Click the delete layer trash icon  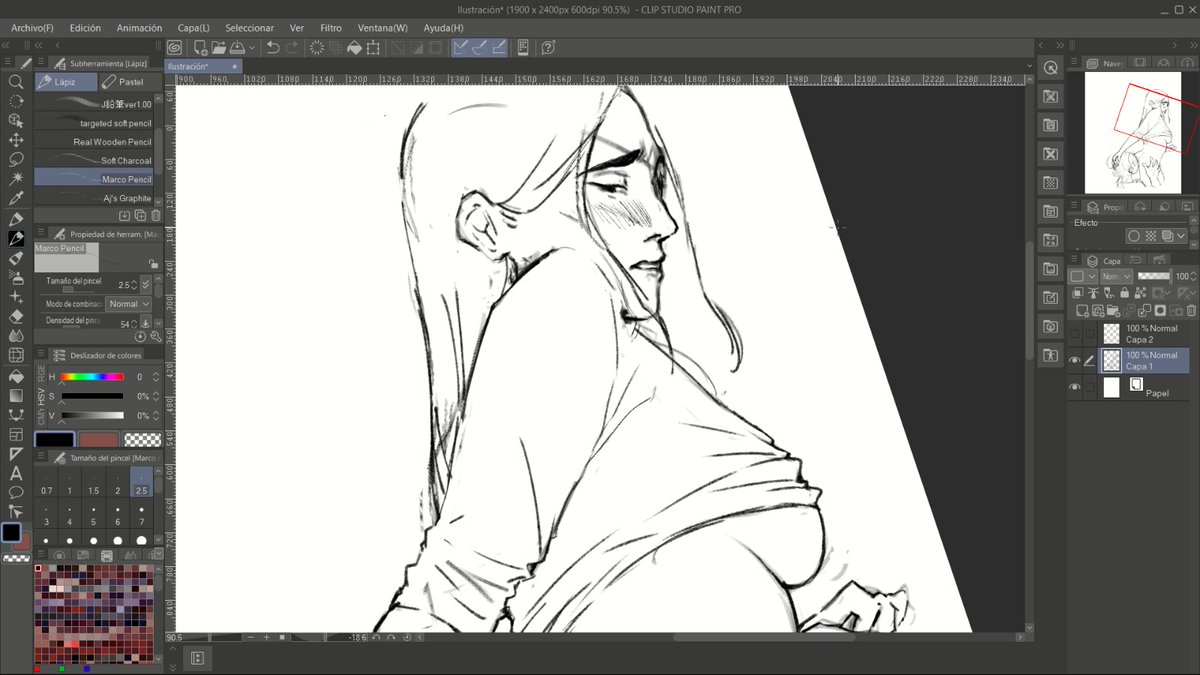pyautogui.click(x=1189, y=310)
